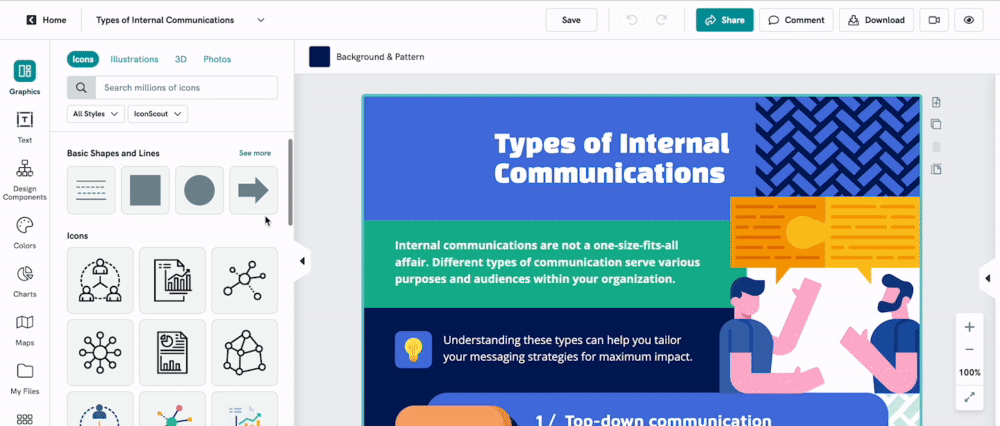Click the add new page icon
Screen dimensions: 1000x426
936,103
